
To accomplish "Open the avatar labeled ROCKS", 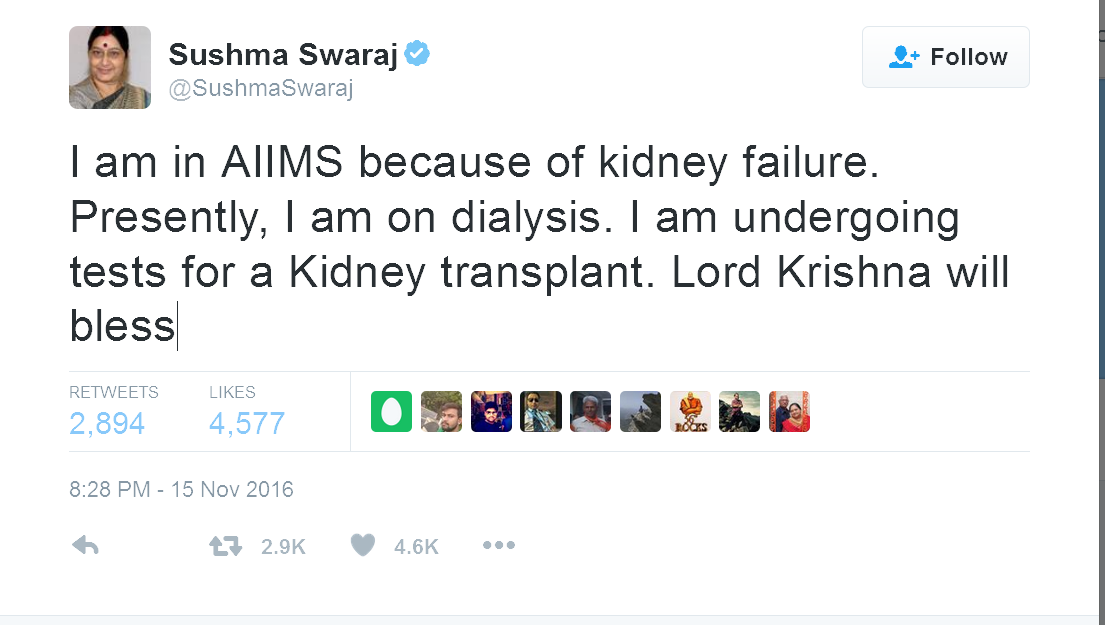I will pyautogui.click(x=690, y=411).
